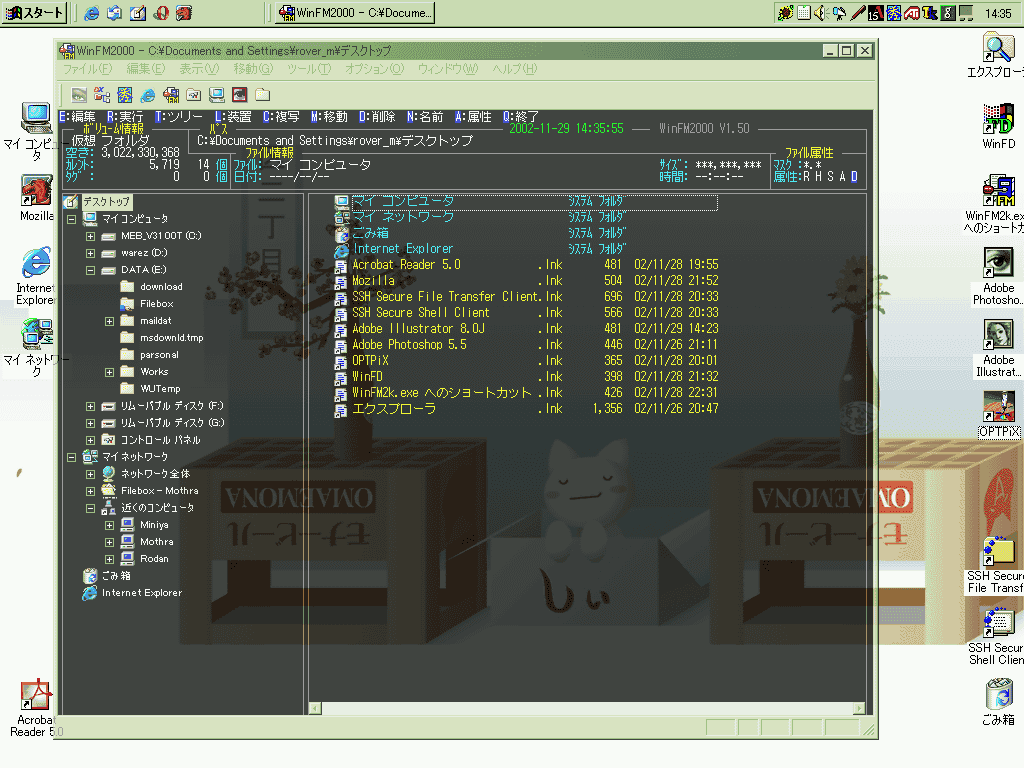Click the sunflower system tray icon
Image resolution: width=1024 pixels, height=768 pixels.
click(x=786, y=13)
